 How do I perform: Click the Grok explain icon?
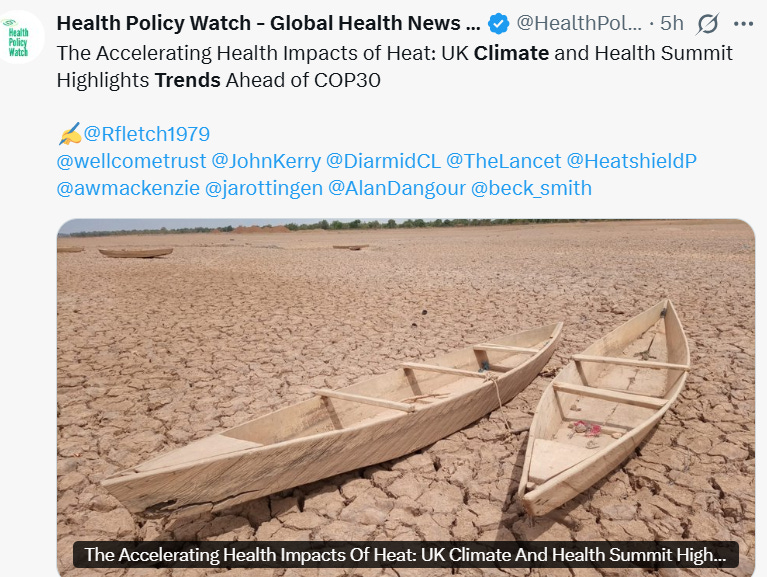pos(707,24)
